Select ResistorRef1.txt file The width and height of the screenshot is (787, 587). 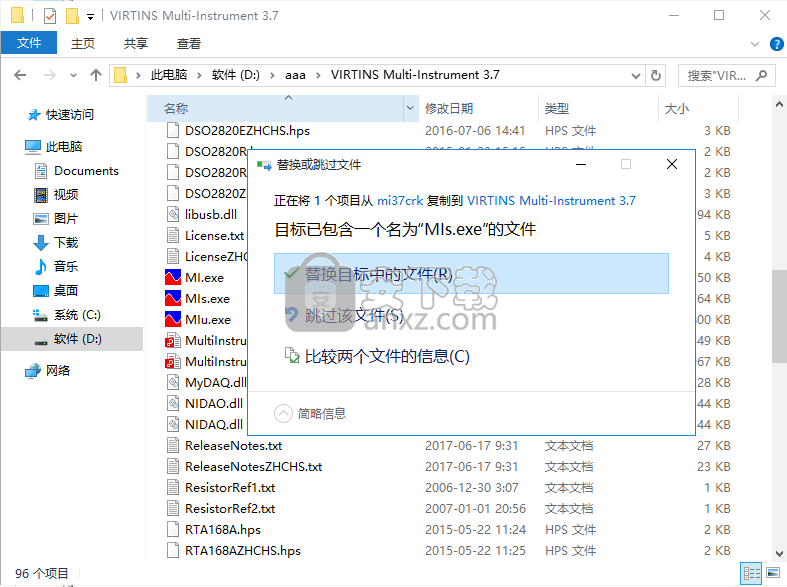(230, 488)
